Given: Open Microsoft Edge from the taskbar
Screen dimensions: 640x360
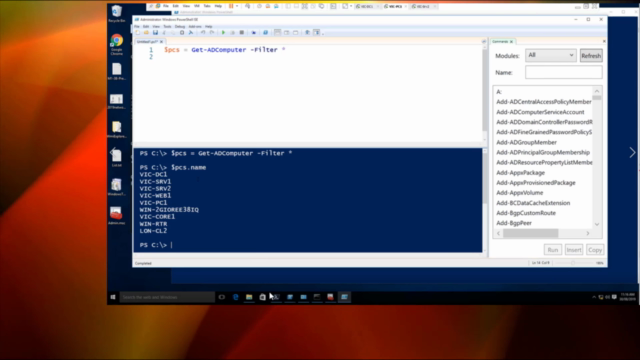Looking at the screenshot, I should coord(236,297).
